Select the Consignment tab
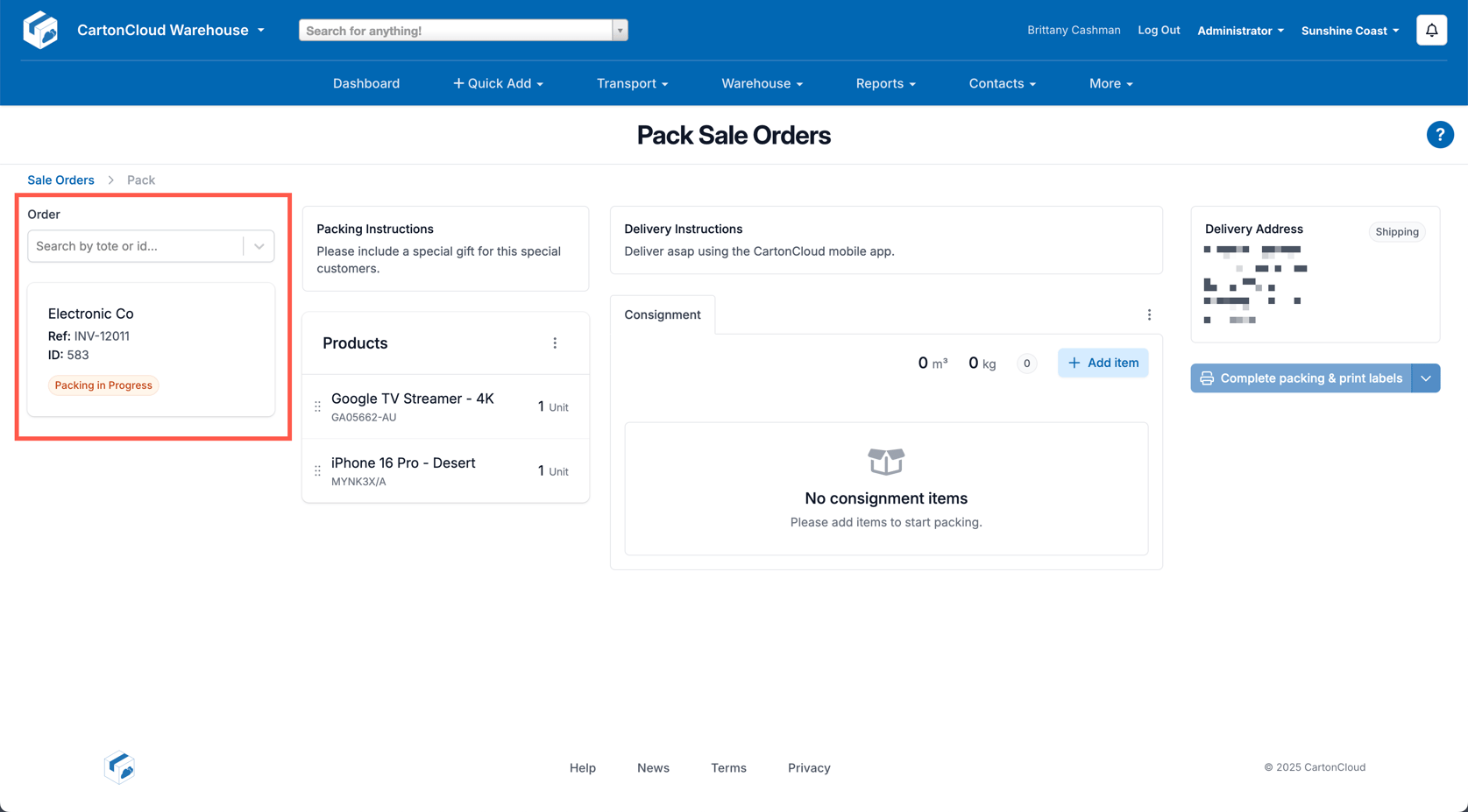Screen dimensions: 1468x812 point(663,314)
